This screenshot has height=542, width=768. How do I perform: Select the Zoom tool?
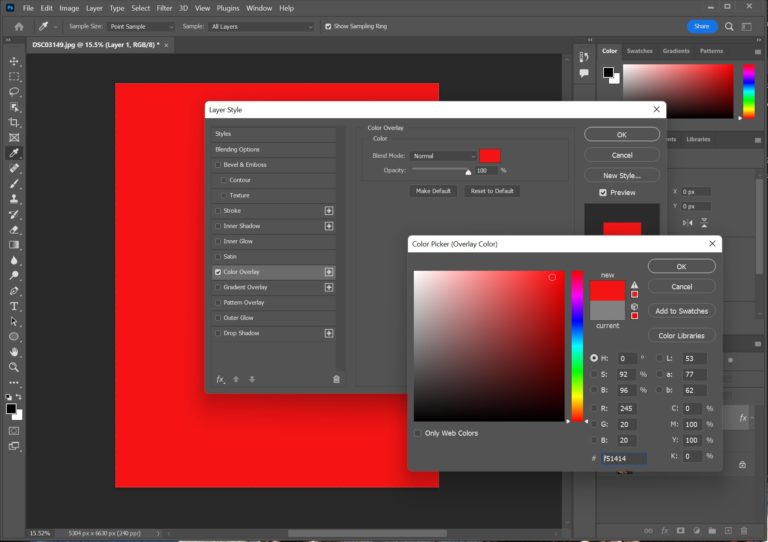[14, 367]
